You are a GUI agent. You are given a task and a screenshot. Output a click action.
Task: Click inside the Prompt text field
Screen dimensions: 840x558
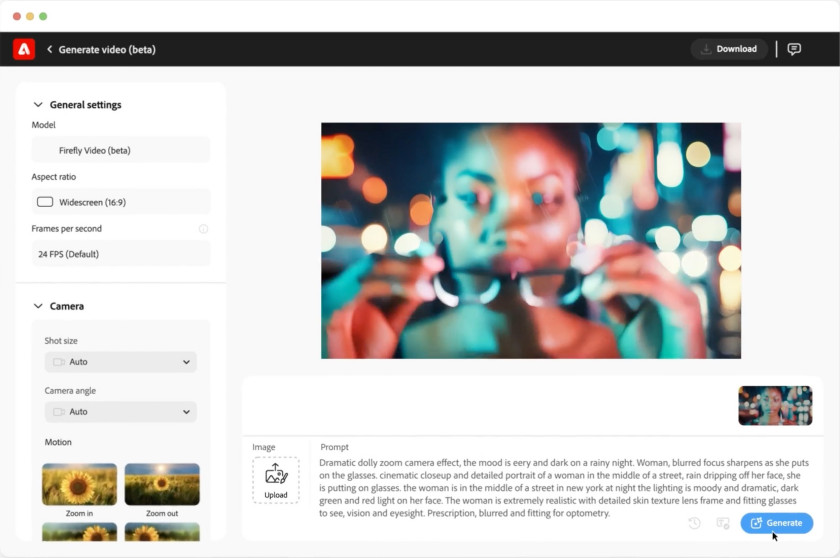click(x=564, y=488)
